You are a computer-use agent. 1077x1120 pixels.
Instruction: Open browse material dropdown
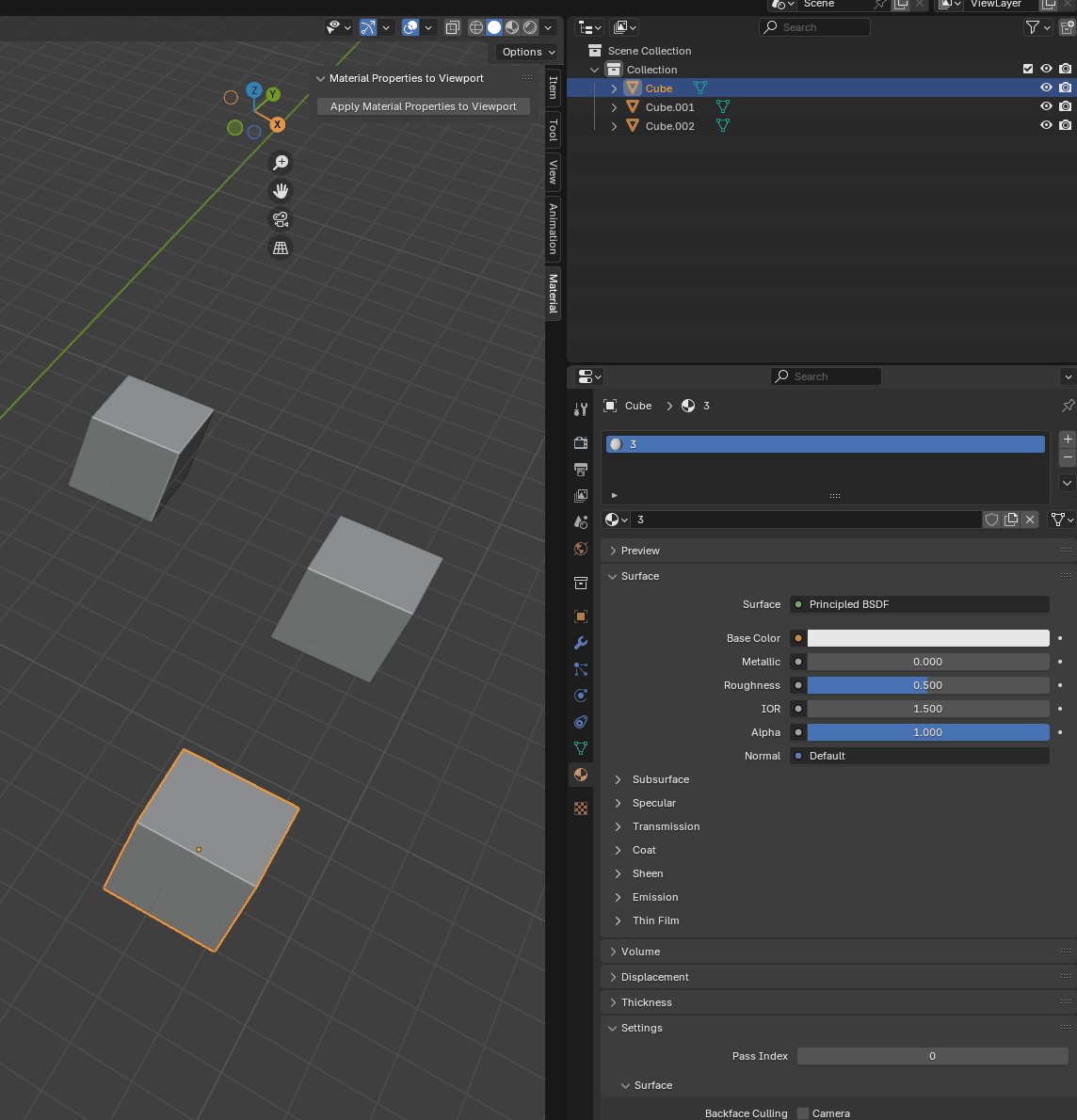616,520
